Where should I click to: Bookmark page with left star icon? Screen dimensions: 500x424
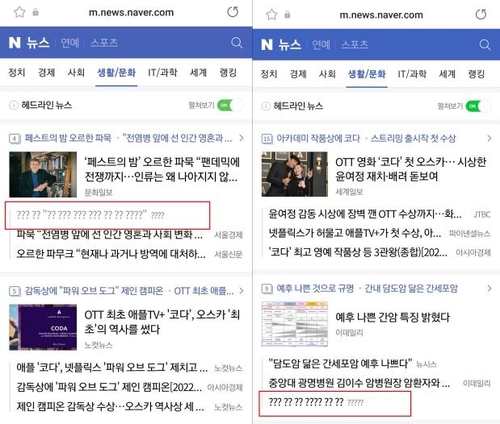(20, 12)
